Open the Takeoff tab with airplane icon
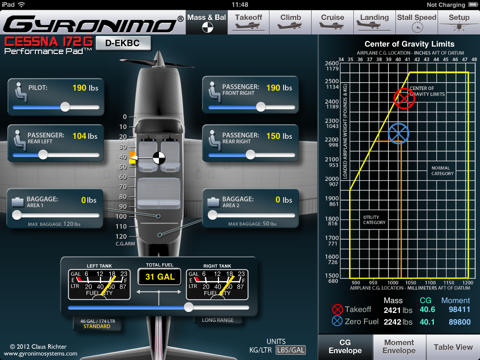 (249, 22)
